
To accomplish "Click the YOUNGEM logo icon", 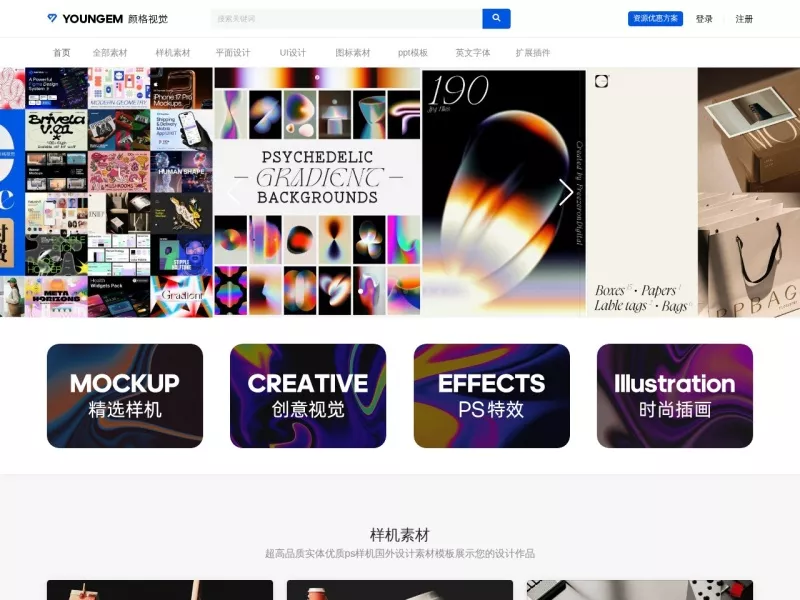I will coord(52,18).
